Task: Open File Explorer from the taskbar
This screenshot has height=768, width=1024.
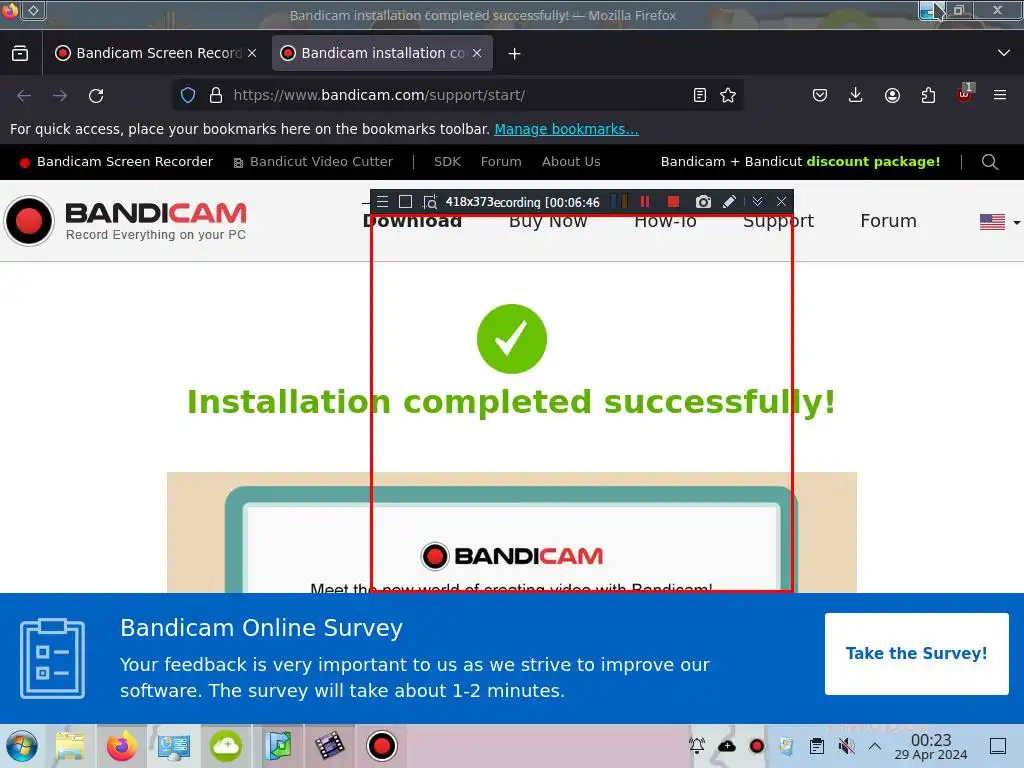Action: [x=70, y=746]
